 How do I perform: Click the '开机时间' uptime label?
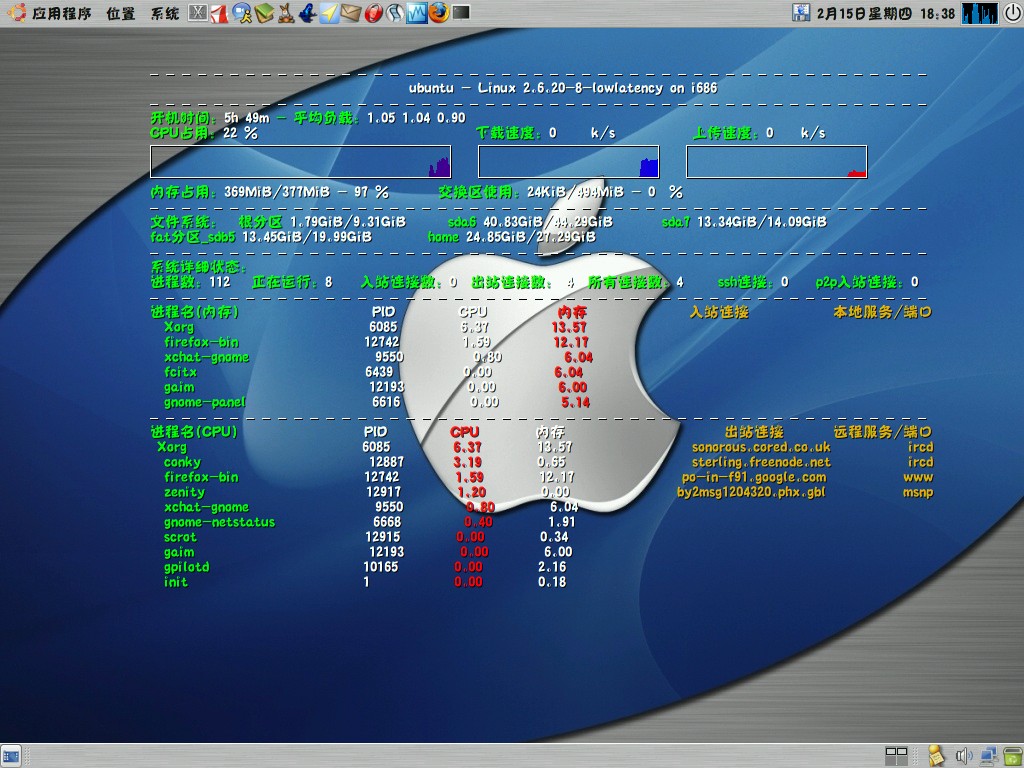point(184,118)
